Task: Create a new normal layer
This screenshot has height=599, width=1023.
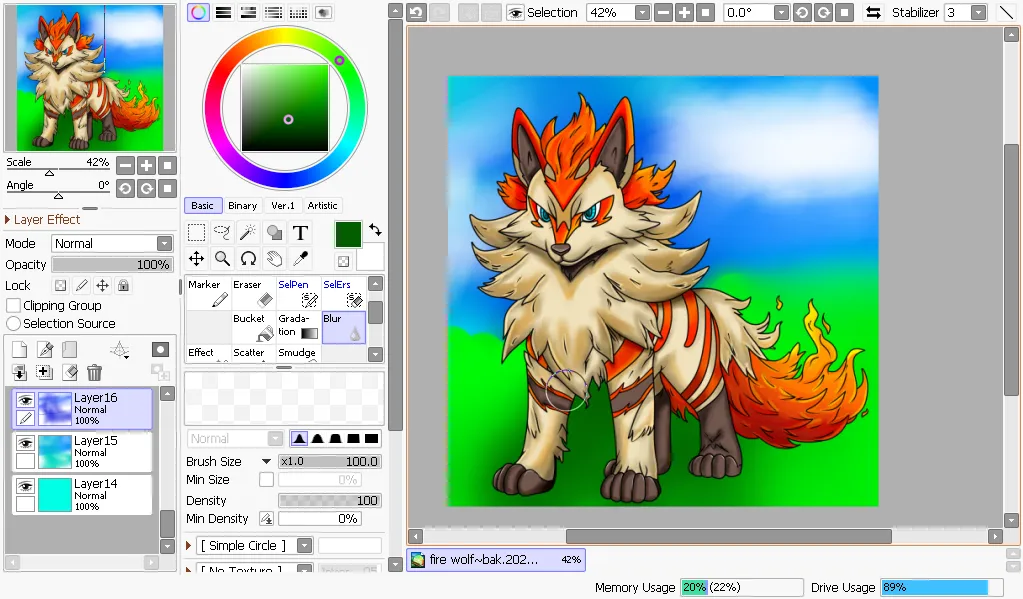Action: (x=20, y=350)
